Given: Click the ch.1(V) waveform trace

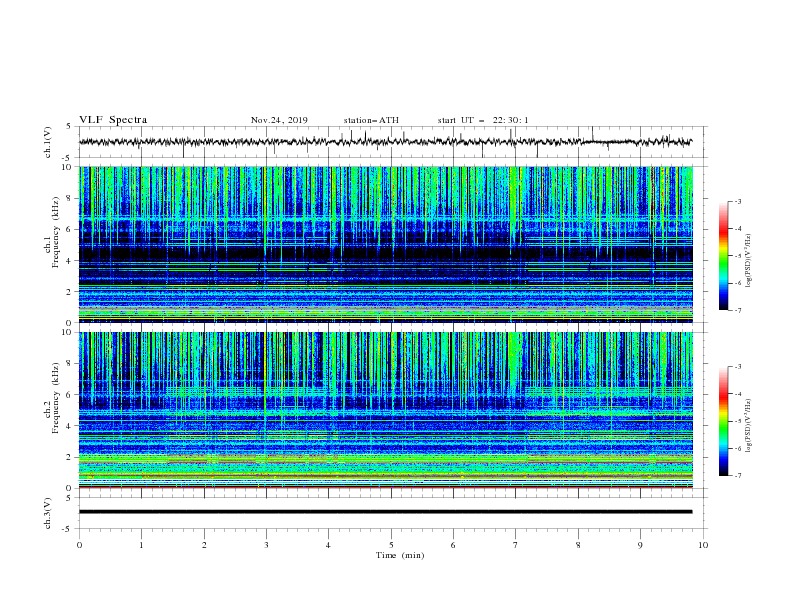Looking at the screenshot, I should click(x=385, y=142).
